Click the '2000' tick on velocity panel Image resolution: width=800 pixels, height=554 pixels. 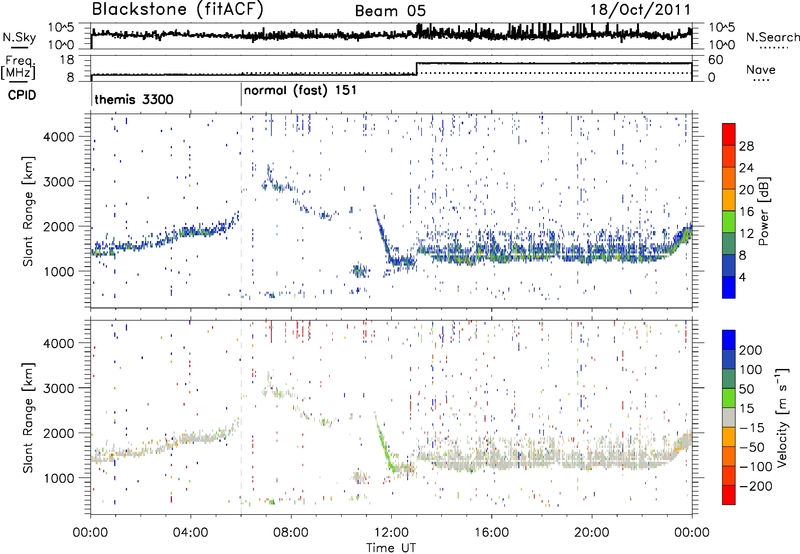58,433
